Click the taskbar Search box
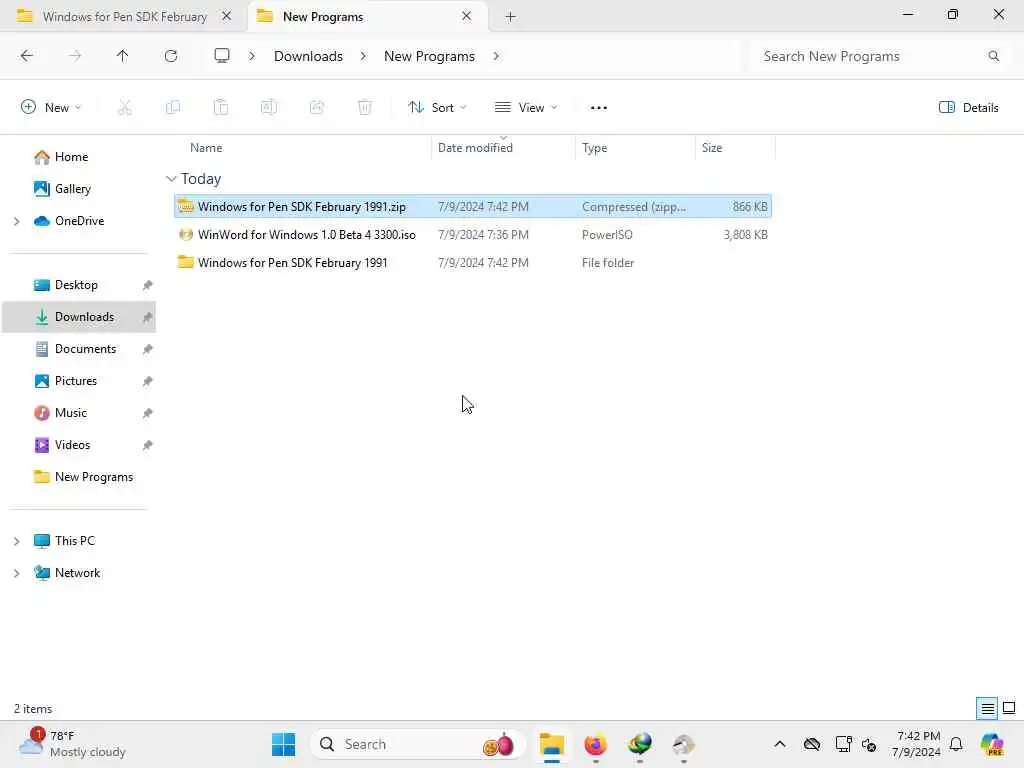This screenshot has height=768, width=1024. 417,744
